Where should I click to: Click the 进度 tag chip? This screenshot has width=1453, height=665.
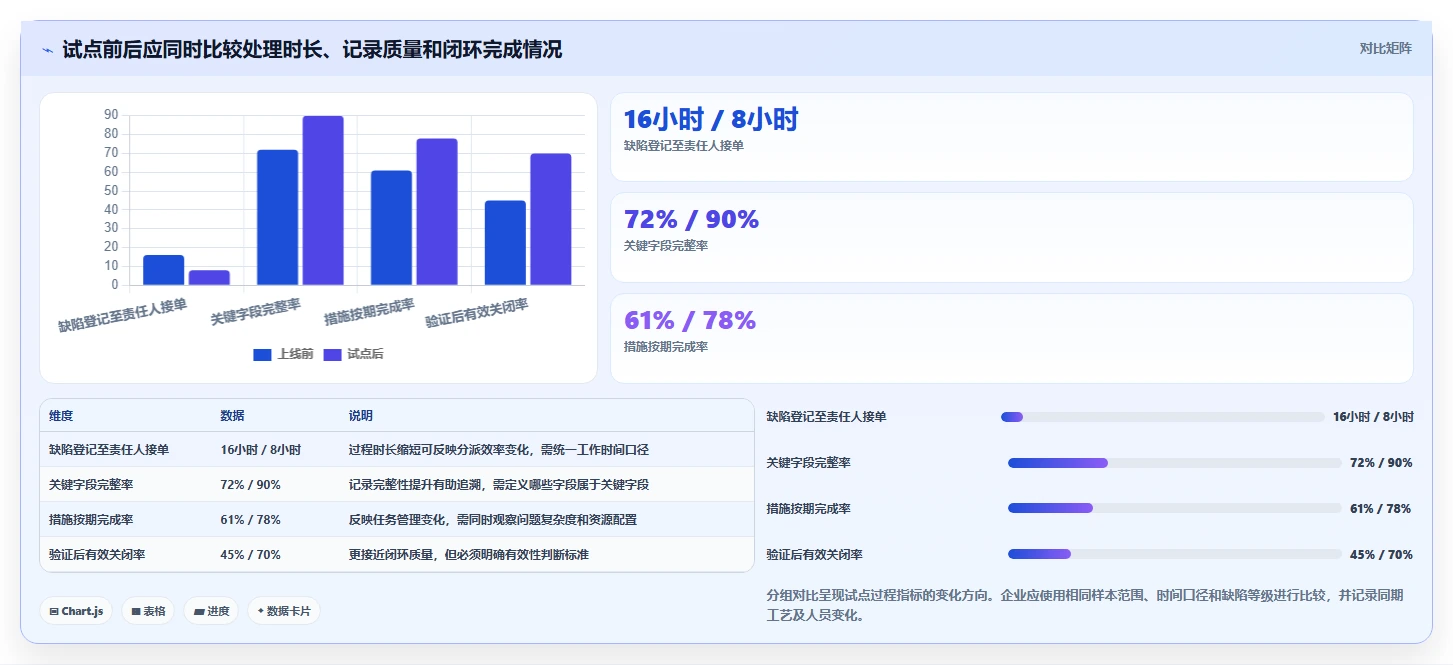point(211,611)
